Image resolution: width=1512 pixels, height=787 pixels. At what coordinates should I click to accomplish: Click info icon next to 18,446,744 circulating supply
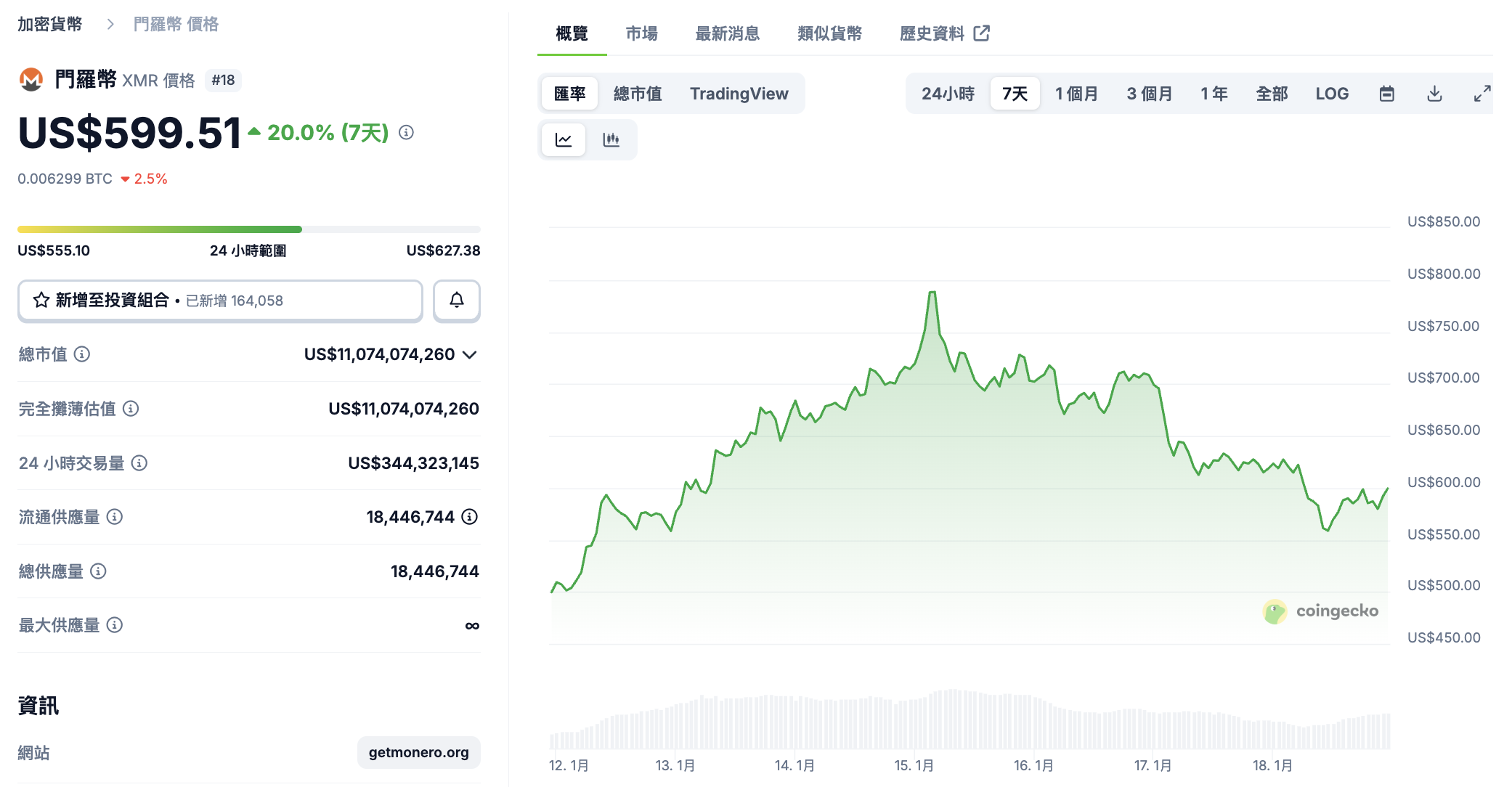coord(470,517)
